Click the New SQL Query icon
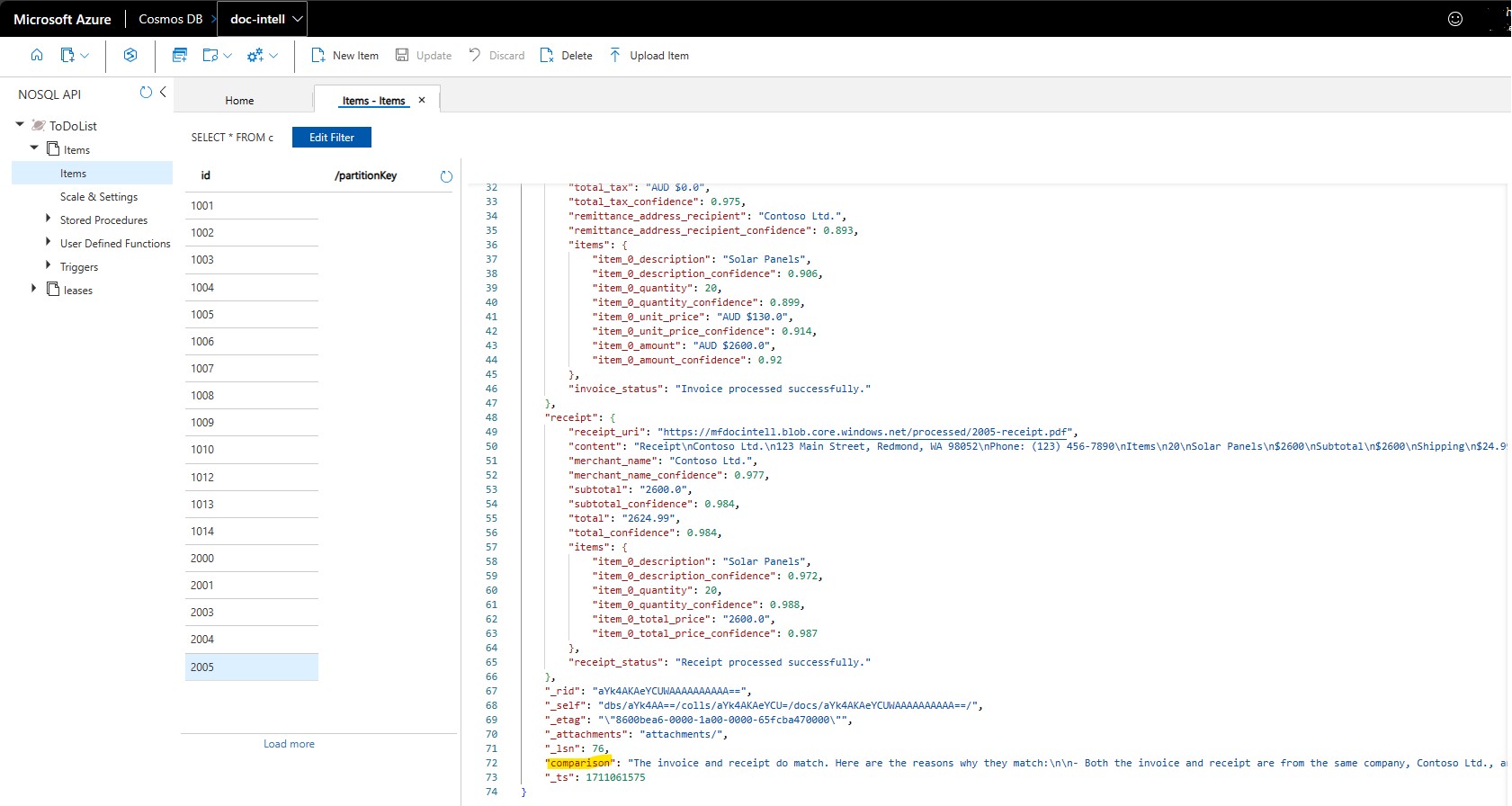This screenshot has height=806, width=1512. tap(180, 55)
